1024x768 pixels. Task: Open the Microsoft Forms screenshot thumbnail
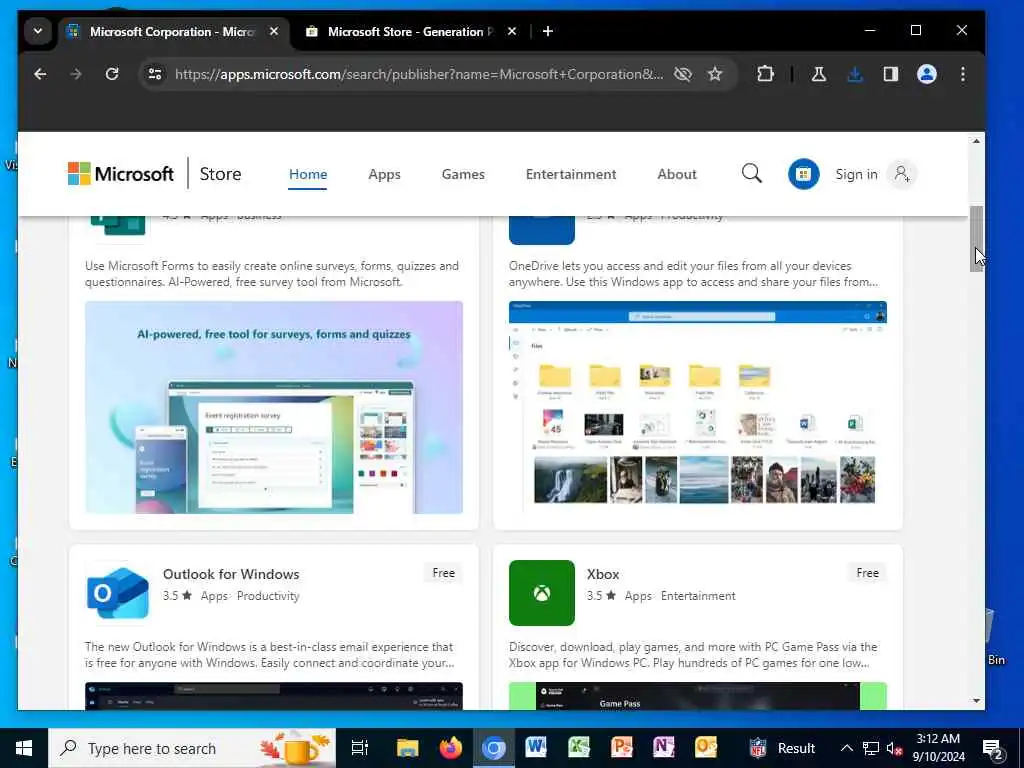tap(274, 408)
